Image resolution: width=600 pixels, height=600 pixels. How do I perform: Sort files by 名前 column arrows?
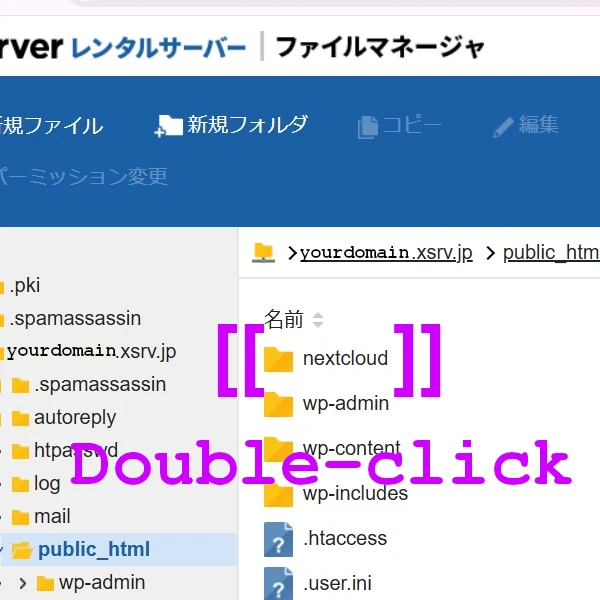pyautogui.click(x=318, y=320)
